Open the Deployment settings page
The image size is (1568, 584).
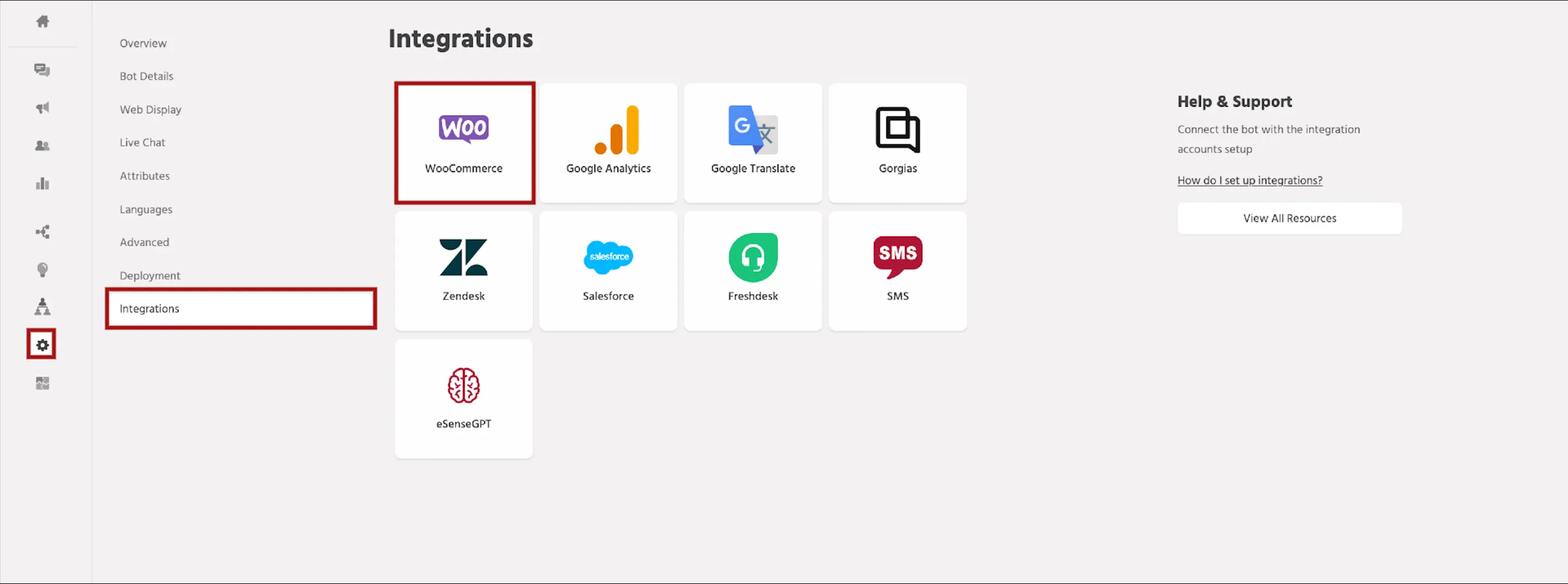coord(150,276)
